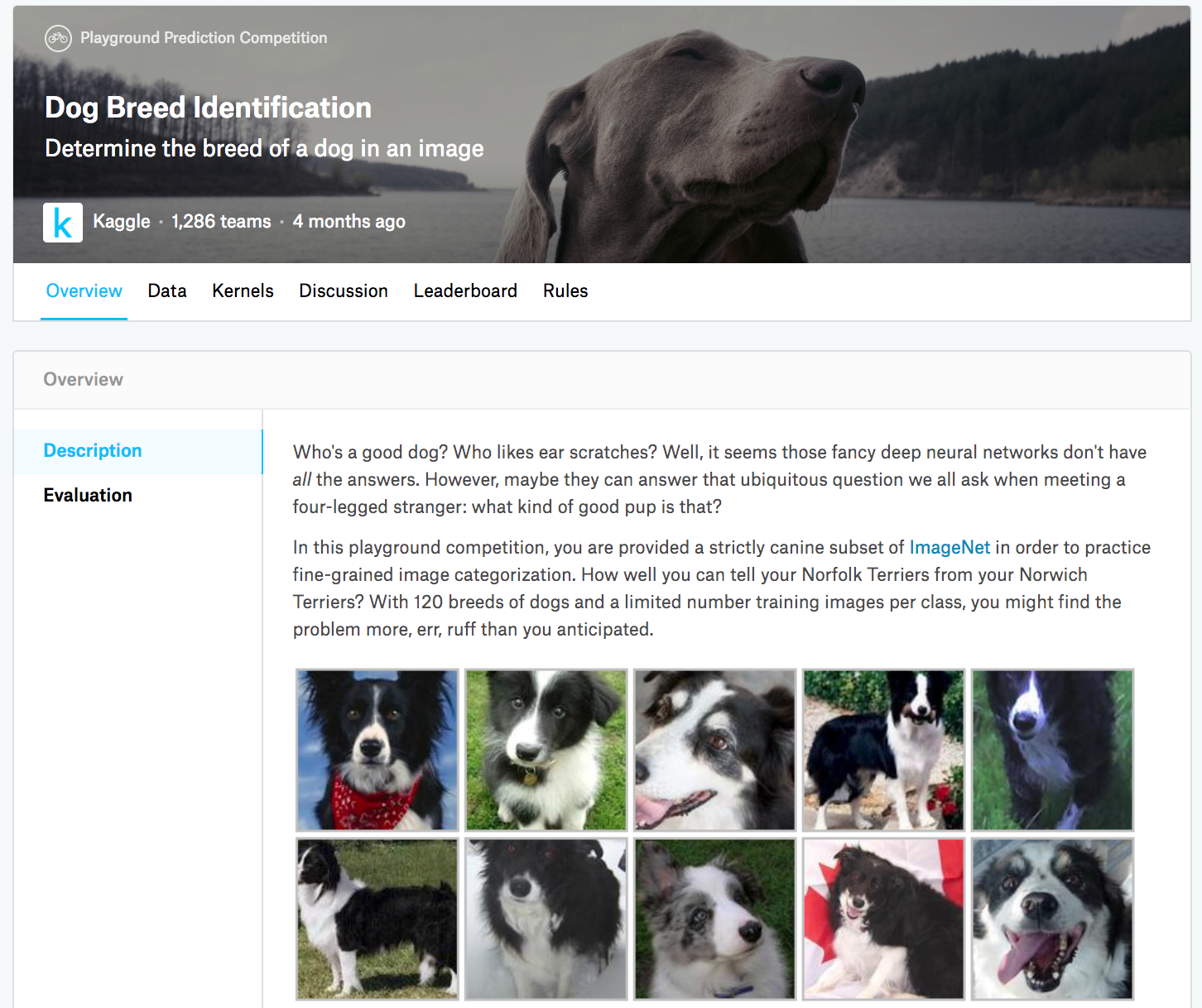Click the Kaggle 'k' logo icon

tap(63, 223)
